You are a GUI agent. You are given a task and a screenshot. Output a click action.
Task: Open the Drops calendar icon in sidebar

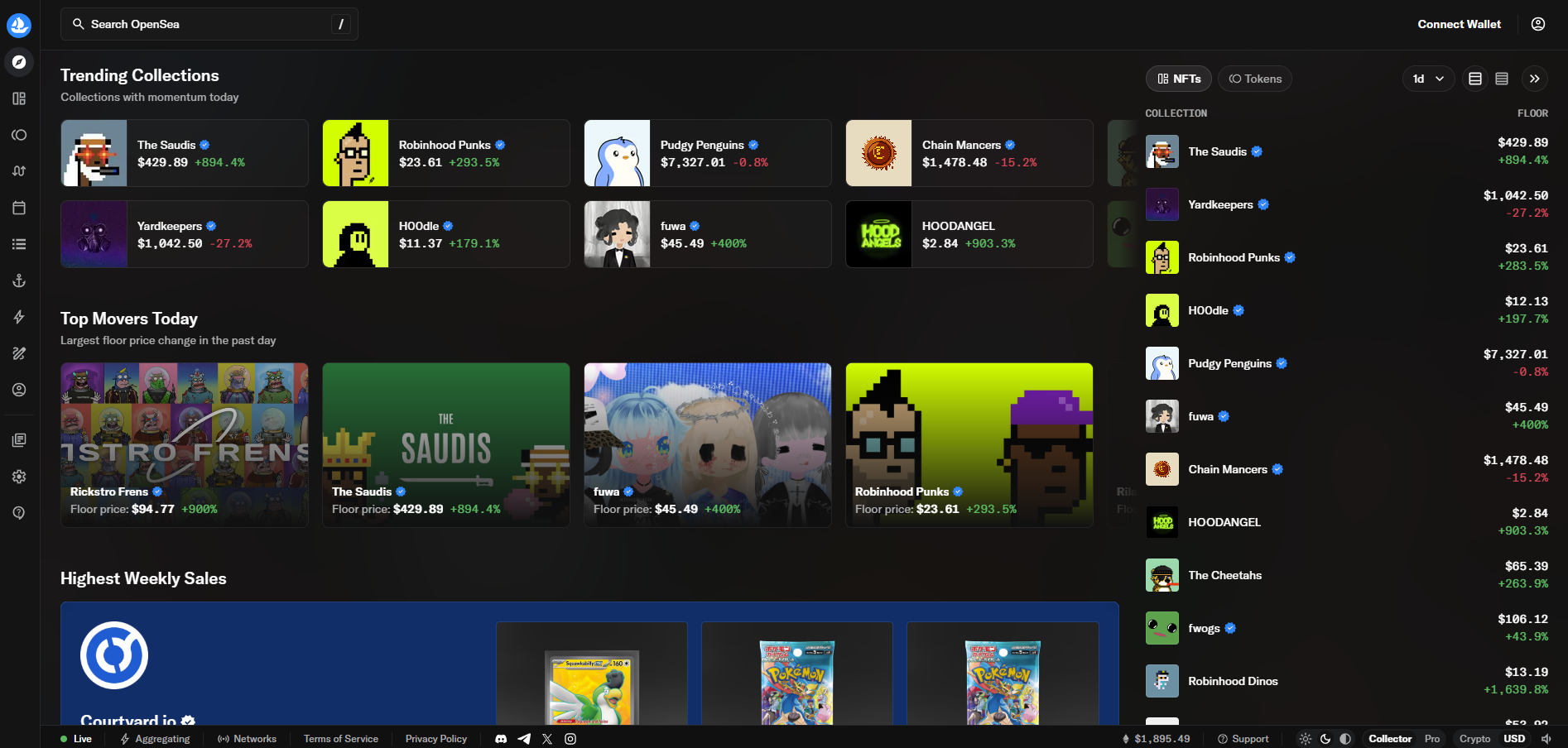[x=19, y=208]
